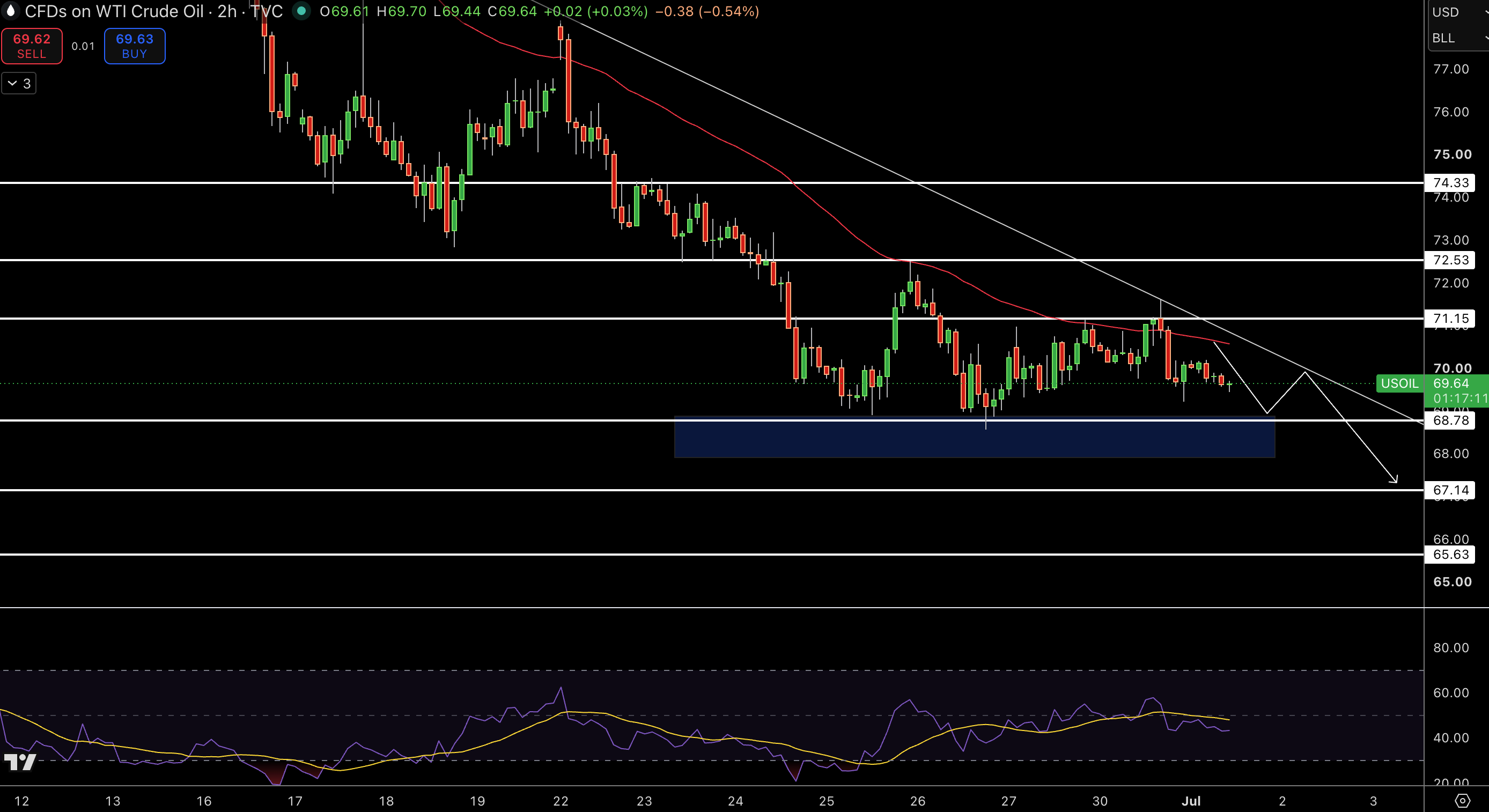Click the 75.00 price scale label

coord(1452,154)
